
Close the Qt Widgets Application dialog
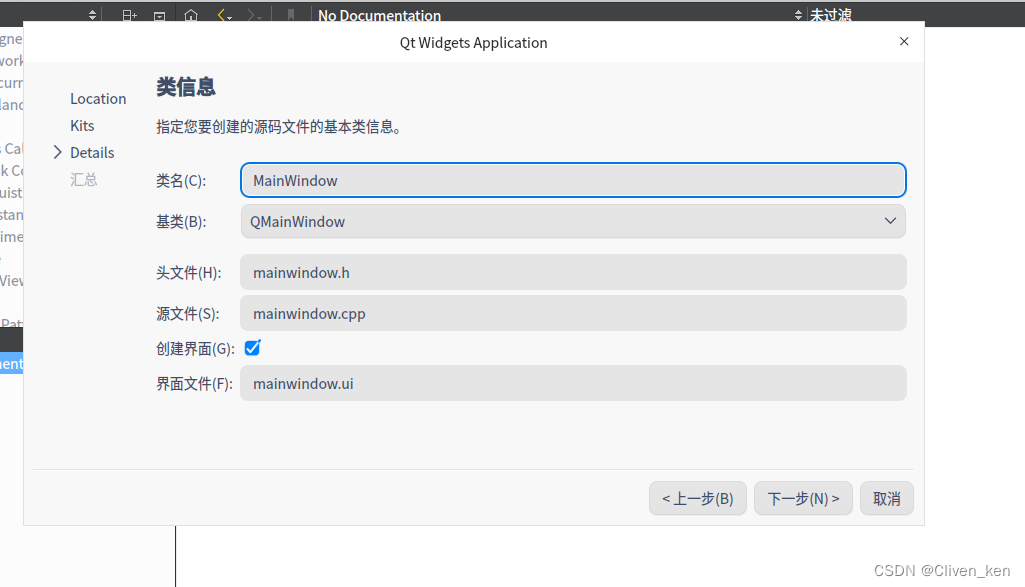[904, 41]
